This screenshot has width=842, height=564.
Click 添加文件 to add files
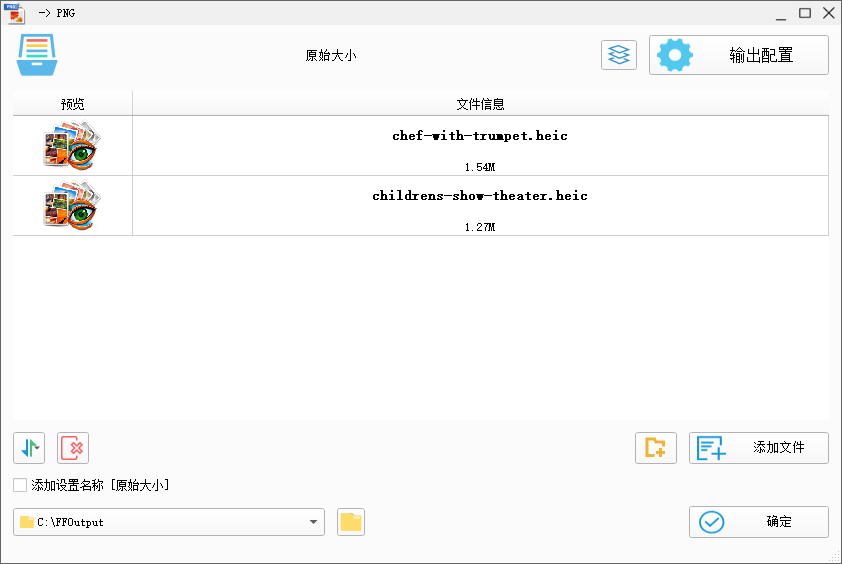pyautogui.click(x=759, y=448)
